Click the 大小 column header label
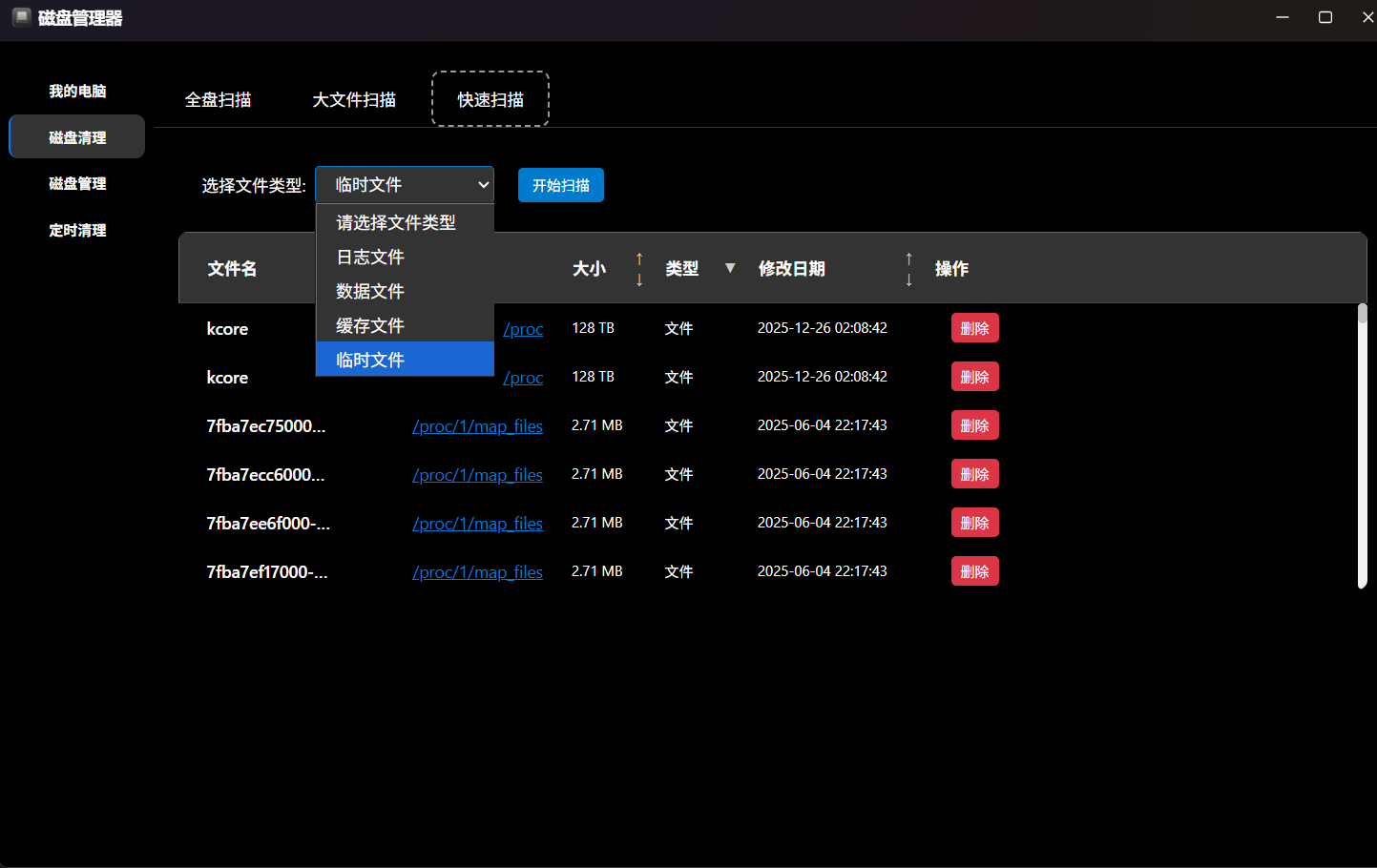 [x=589, y=269]
